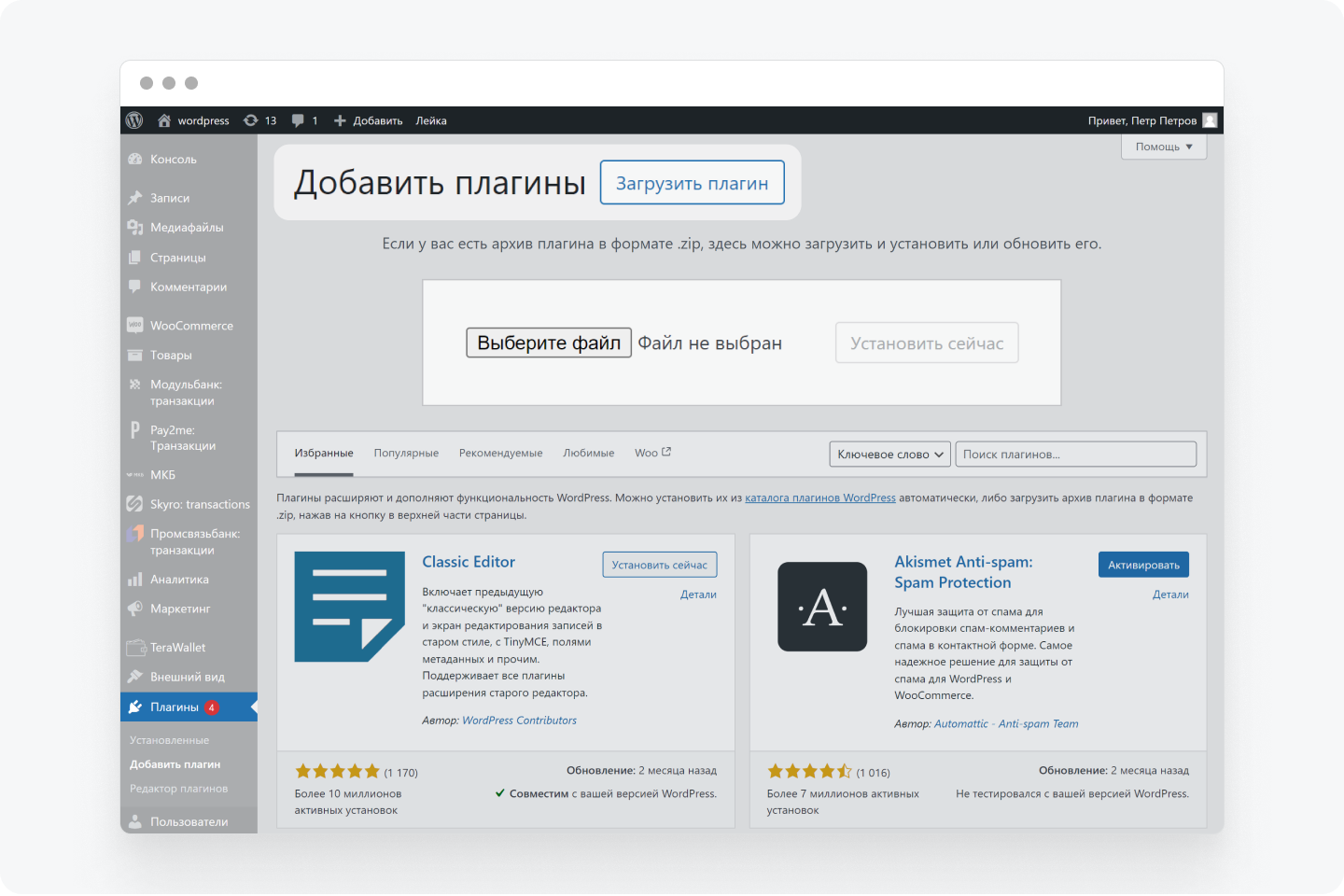Install Classic Editor with Установить сейчас
The height and width of the screenshot is (896, 1344).
coord(660,565)
